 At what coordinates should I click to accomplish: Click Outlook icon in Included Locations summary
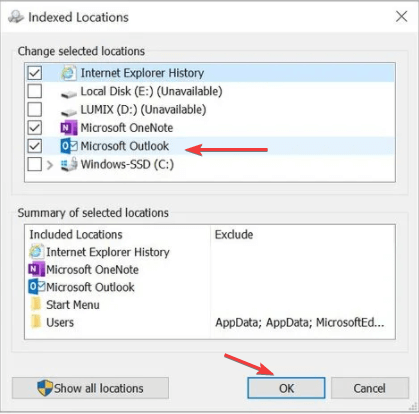36,287
